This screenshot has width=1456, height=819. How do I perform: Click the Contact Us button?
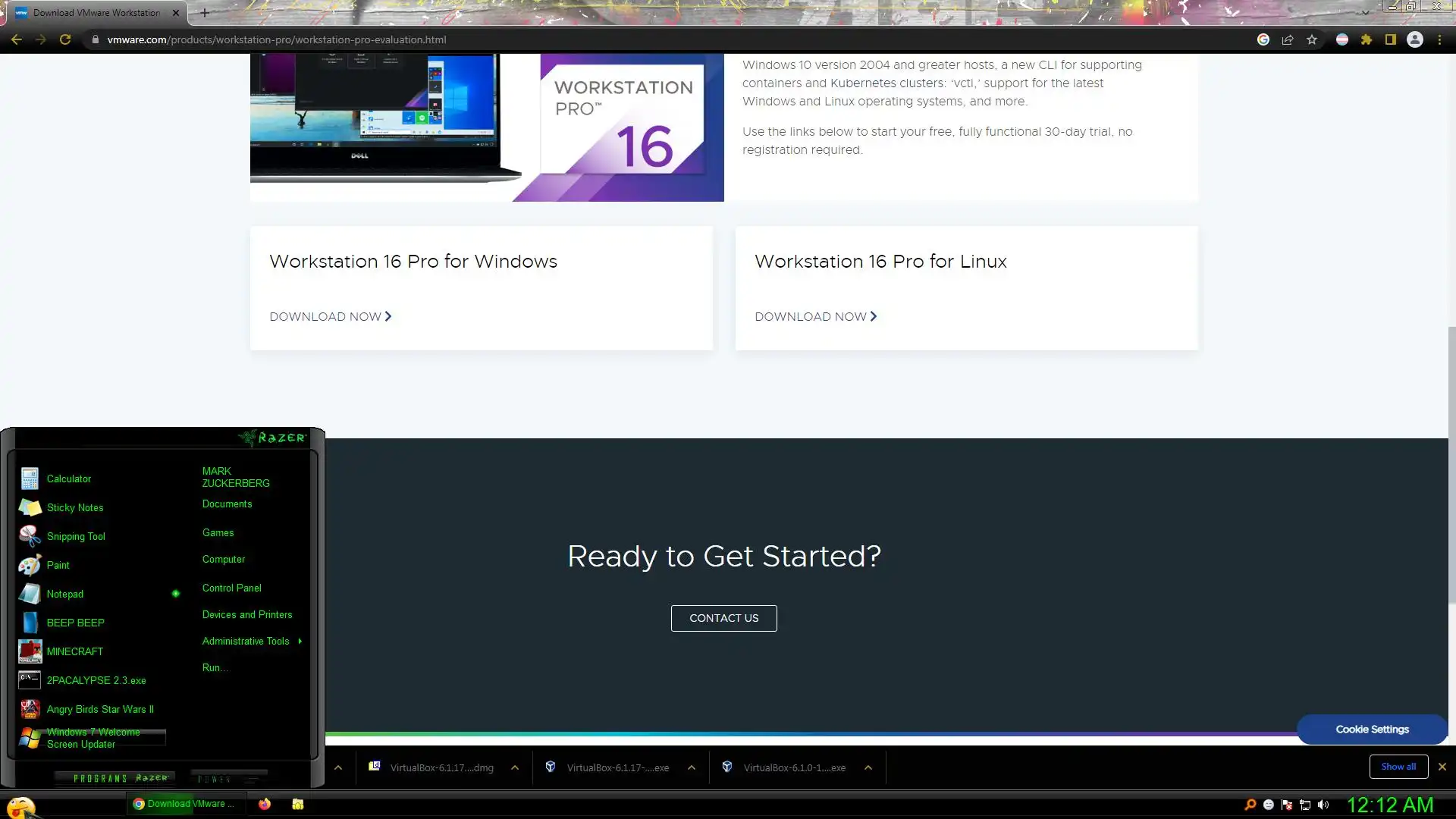point(723,618)
